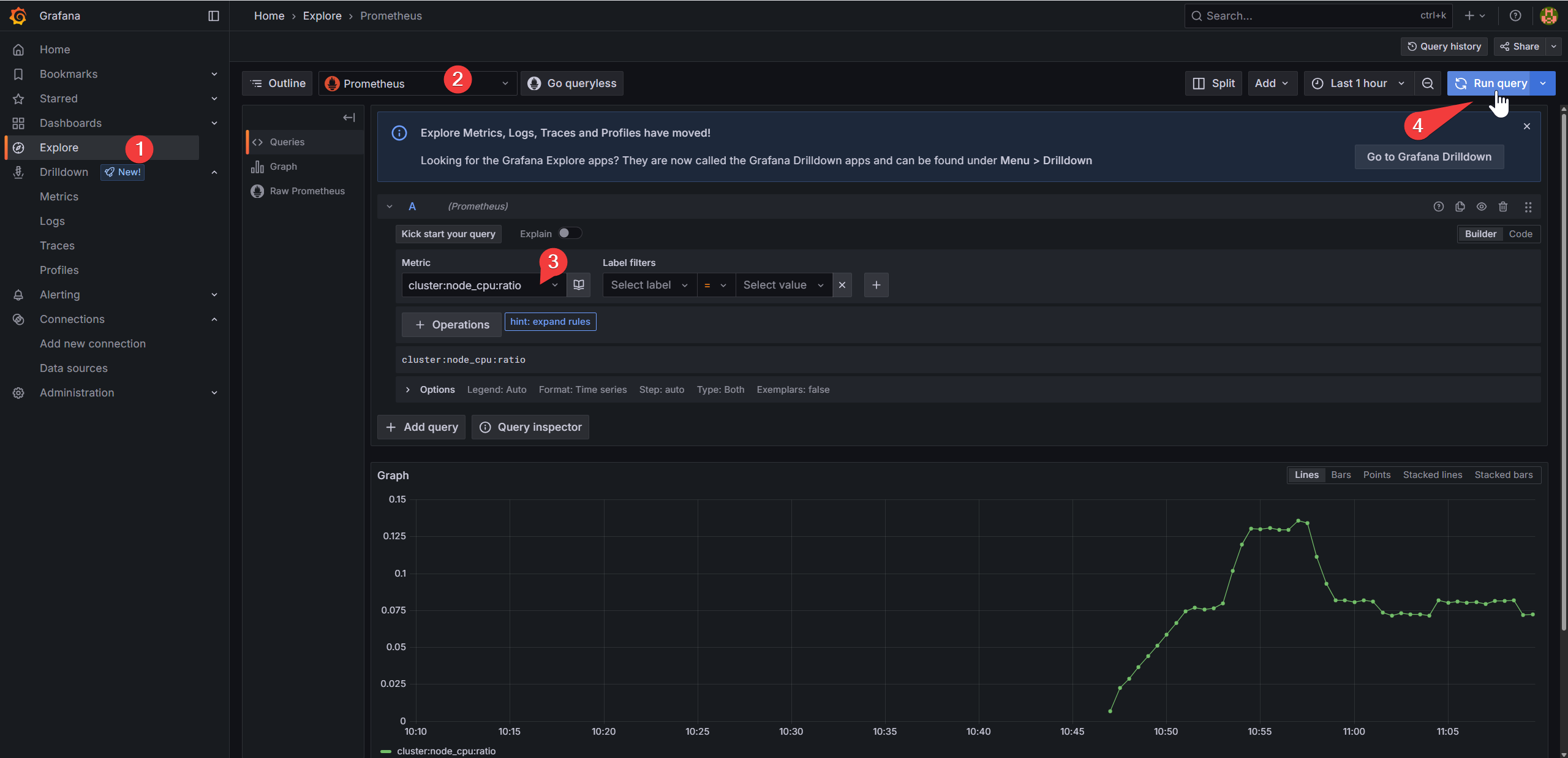Click the Run query button
This screenshot has height=758, width=1568.
(x=1490, y=83)
